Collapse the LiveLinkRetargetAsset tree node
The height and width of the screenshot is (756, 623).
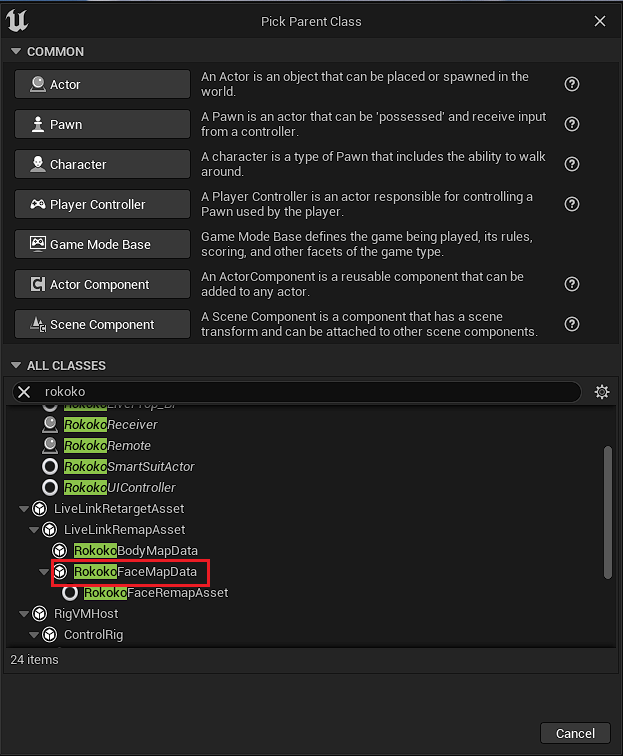24,509
